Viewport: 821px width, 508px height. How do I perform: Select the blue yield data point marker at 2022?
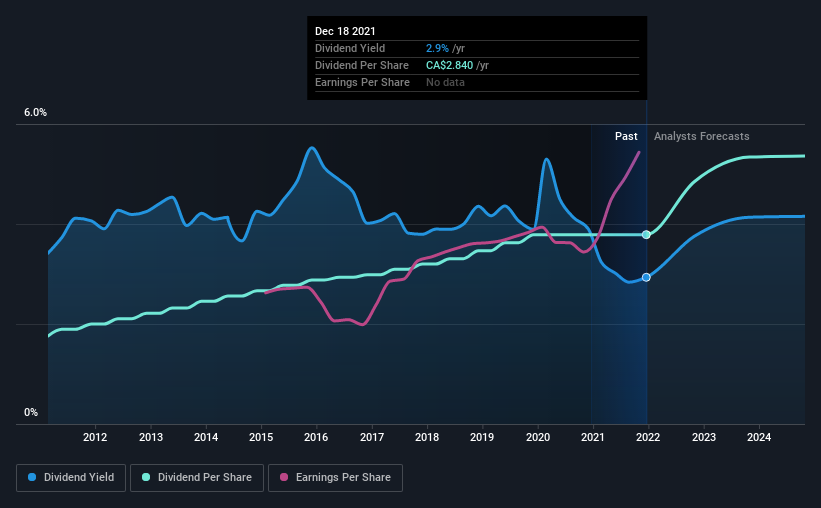(x=646, y=277)
